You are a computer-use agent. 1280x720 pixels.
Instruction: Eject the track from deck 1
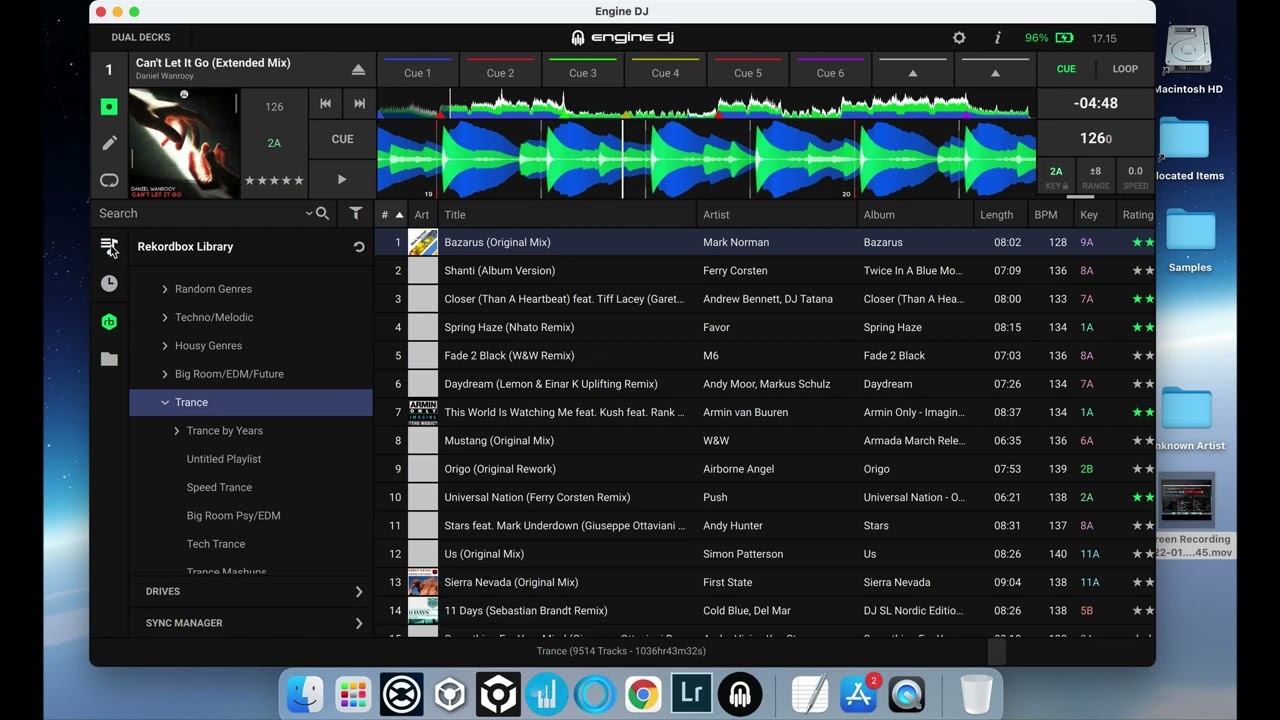tap(358, 70)
